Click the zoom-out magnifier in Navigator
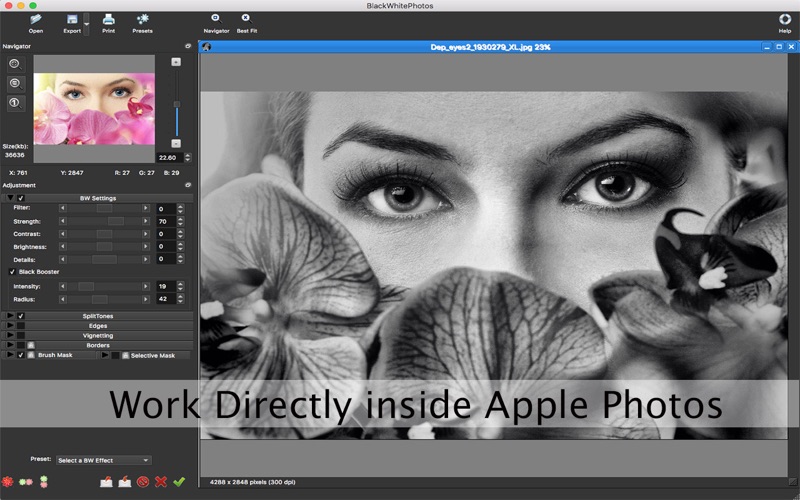This screenshot has width=800, height=500. point(15,84)
